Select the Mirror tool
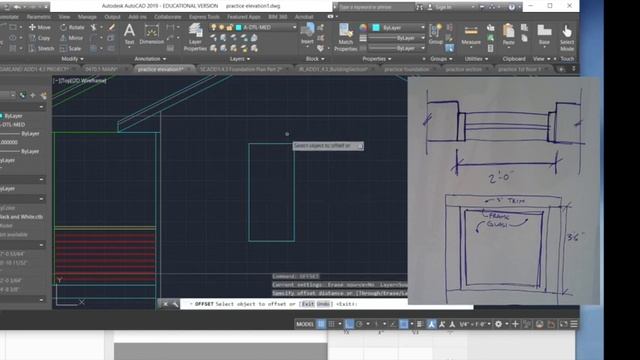Viewport: 640px width, 360px height. point(71,38)
